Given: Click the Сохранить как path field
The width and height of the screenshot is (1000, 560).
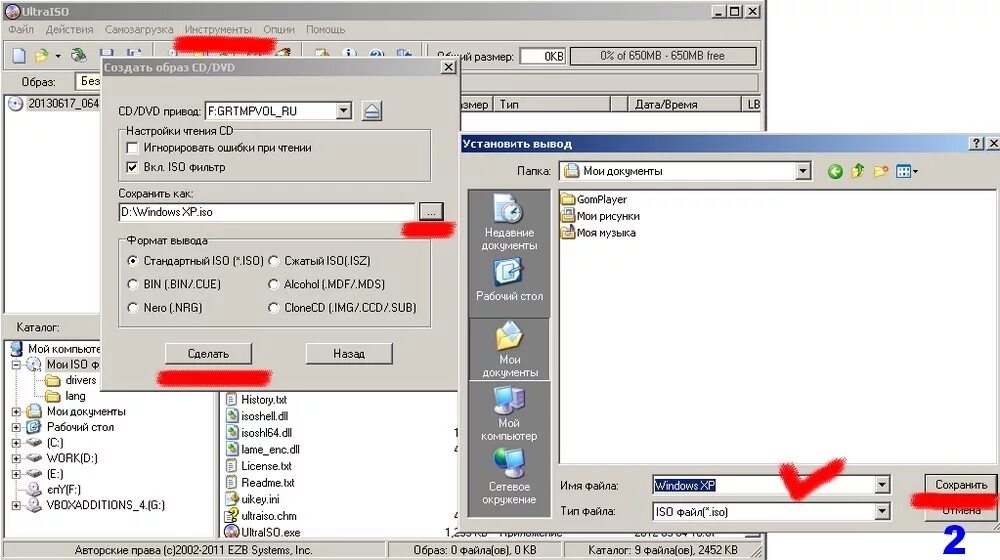Looking at the screenshot, I should 267,212.
